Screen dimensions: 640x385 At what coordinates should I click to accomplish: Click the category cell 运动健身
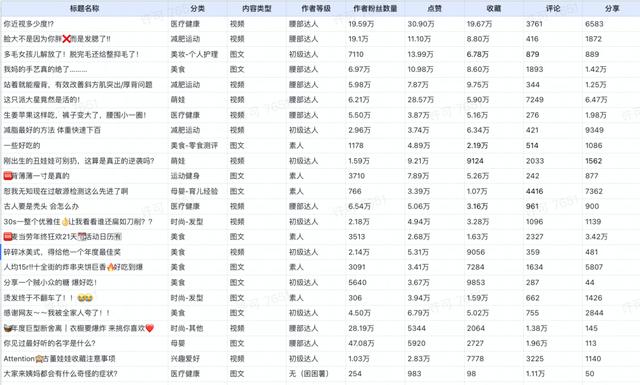point(185,176)
